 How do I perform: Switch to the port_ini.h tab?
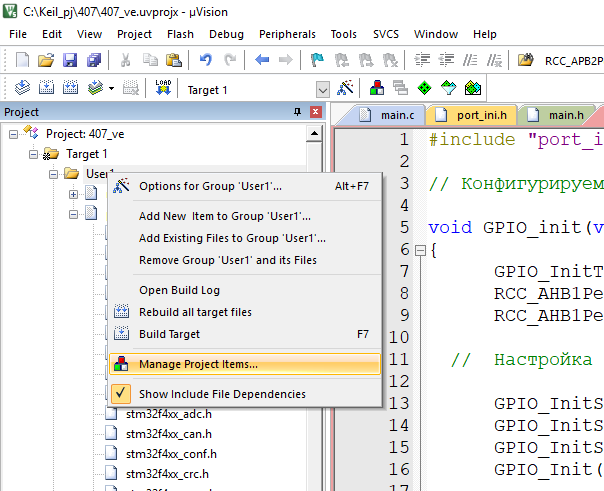coord(471,115)
